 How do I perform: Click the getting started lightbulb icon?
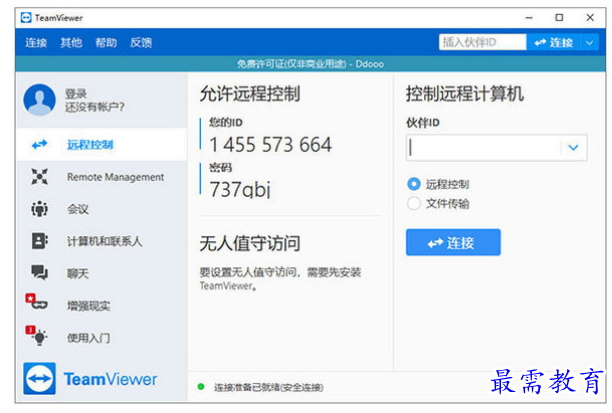click(37, 335)
